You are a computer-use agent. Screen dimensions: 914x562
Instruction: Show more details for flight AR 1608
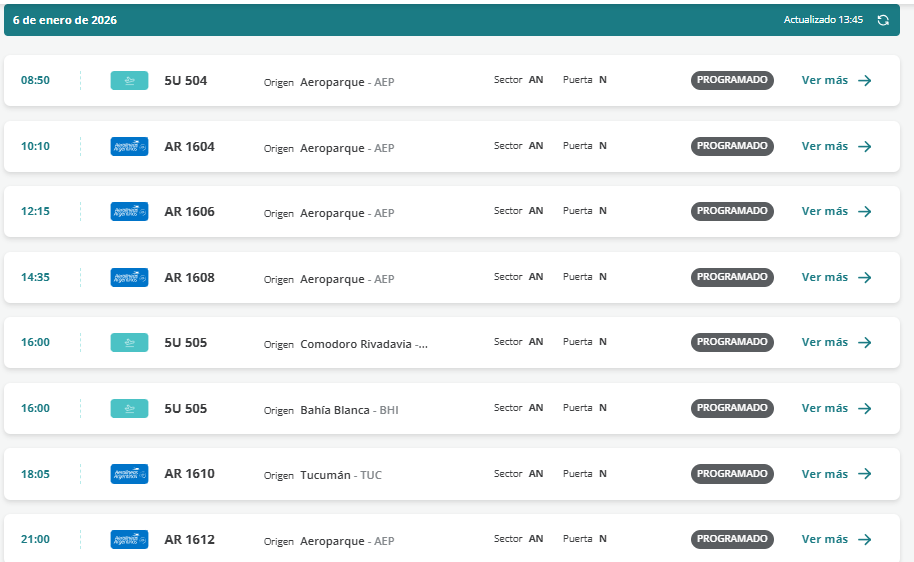tap(836, 278)
